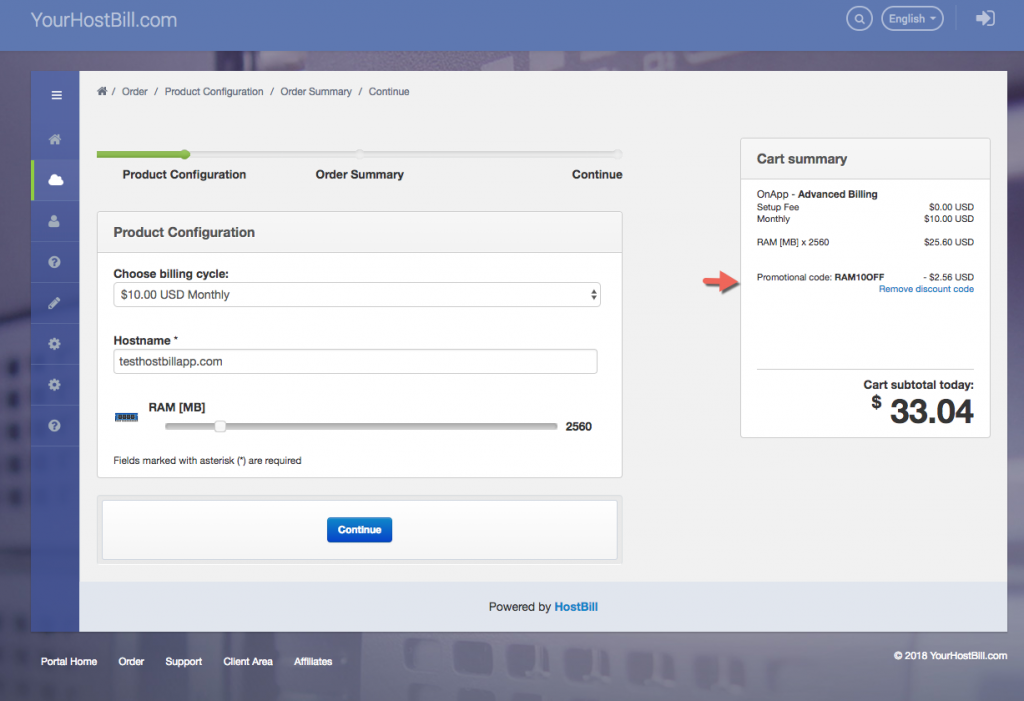1024x701 pixels.
Task: Click the $25.60 USD RAM price
Action: [948, 242]
